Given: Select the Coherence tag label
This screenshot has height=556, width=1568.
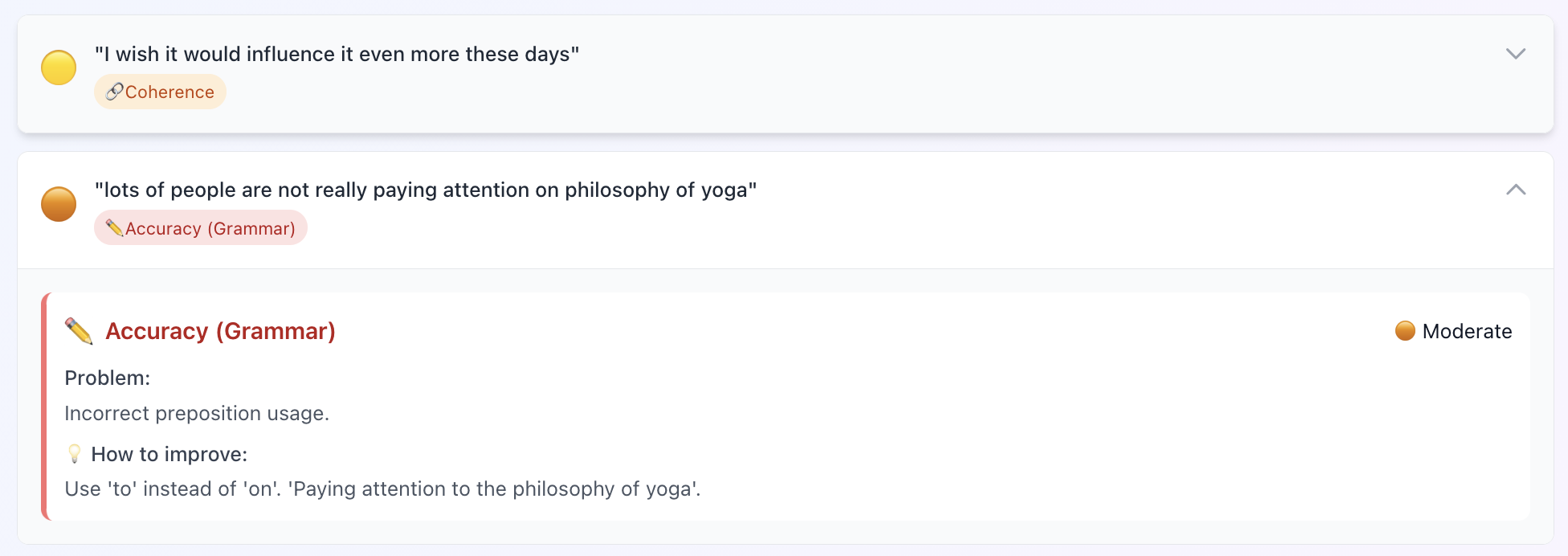Looking at the screenshot, I should tap(169, 92).
